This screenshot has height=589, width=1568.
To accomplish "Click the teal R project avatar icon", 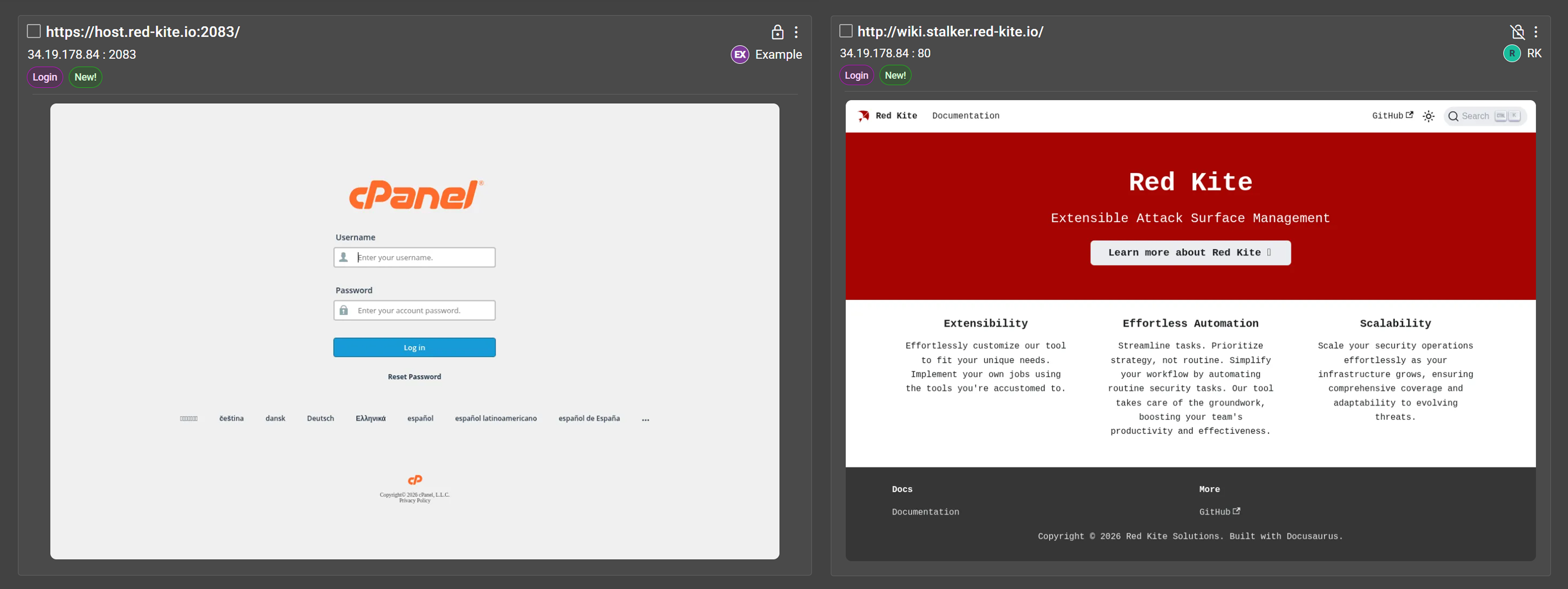I will (x=1511, y=53).
